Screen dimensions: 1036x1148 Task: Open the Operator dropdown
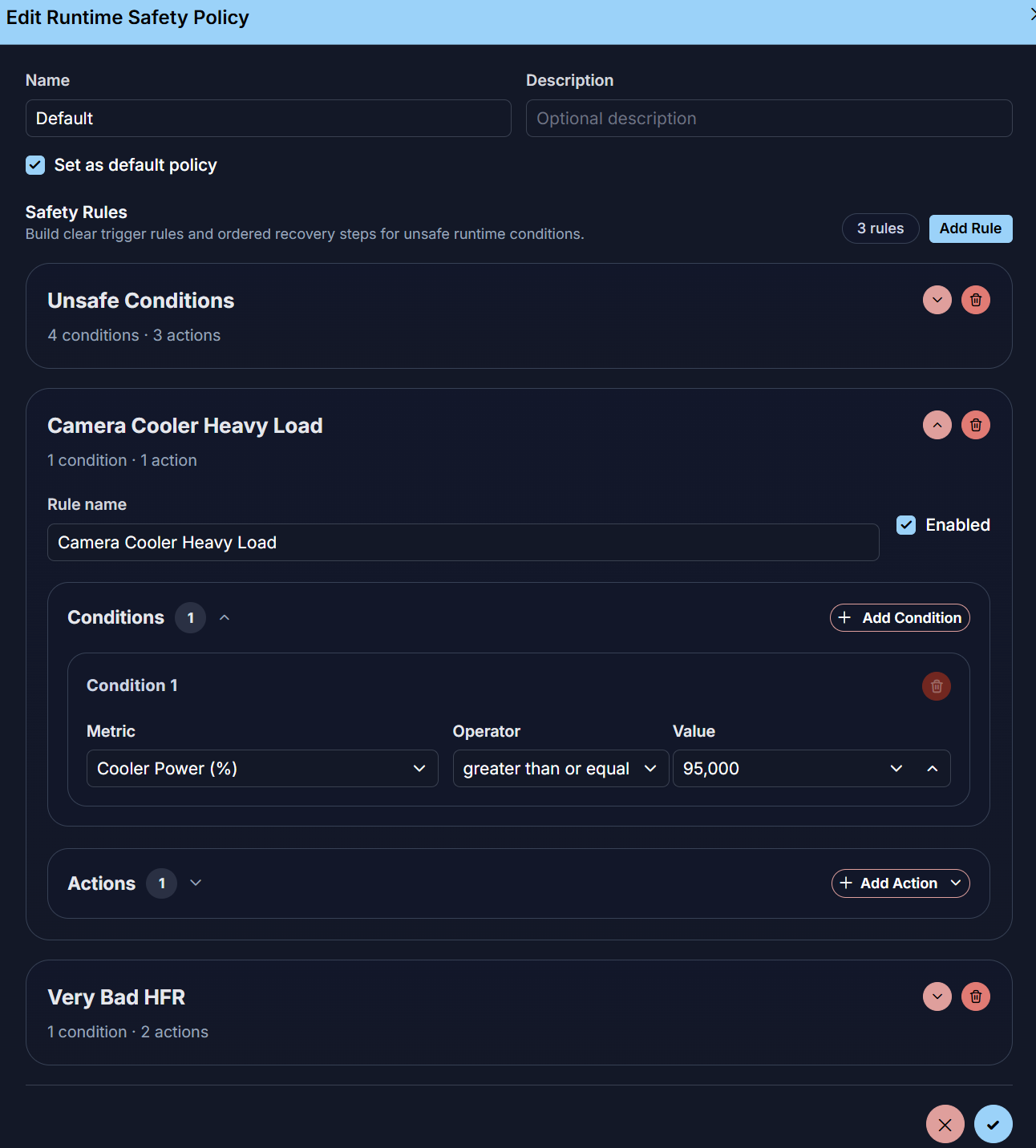(x=560, y=768)
